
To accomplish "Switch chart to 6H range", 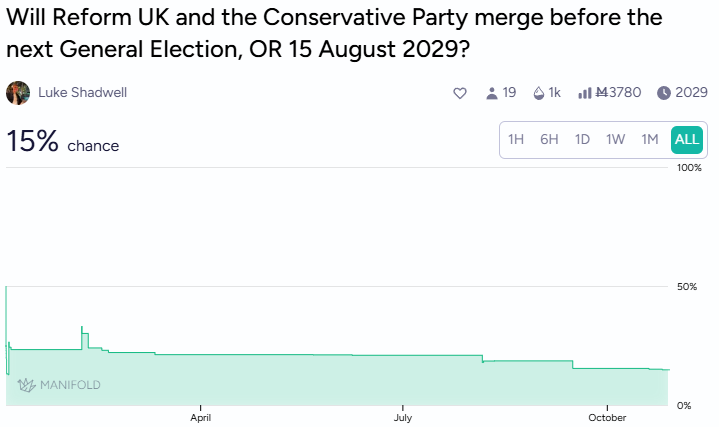I will [x=549, y=140].
